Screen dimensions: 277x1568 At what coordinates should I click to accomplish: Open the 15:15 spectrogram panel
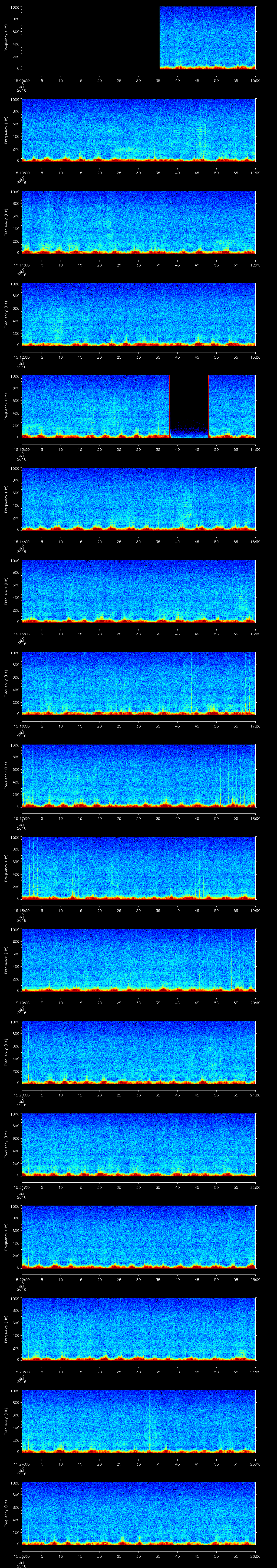138,591
